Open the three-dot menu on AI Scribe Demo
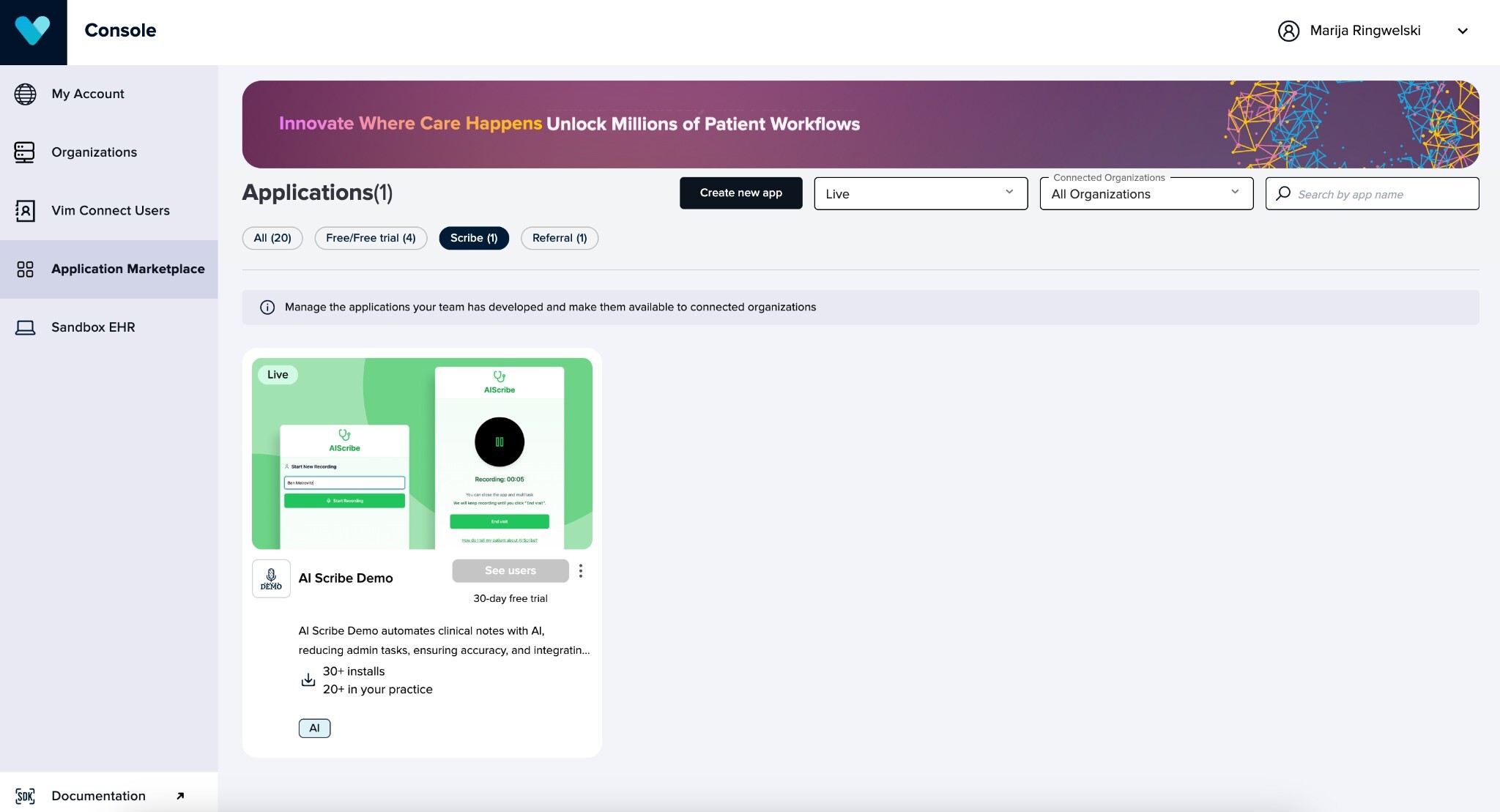1500x812 pixels. click(581, 571)
